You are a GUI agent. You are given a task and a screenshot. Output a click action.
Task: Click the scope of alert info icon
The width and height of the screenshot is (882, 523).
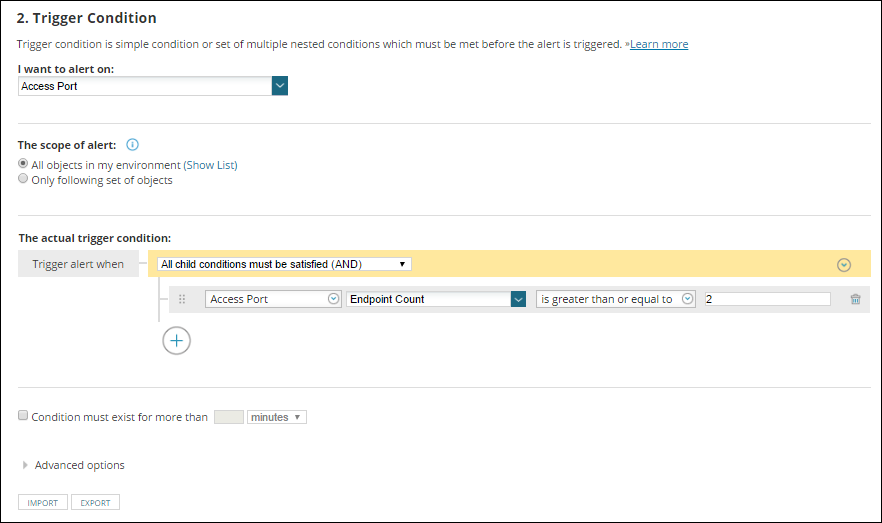(132, 145)
